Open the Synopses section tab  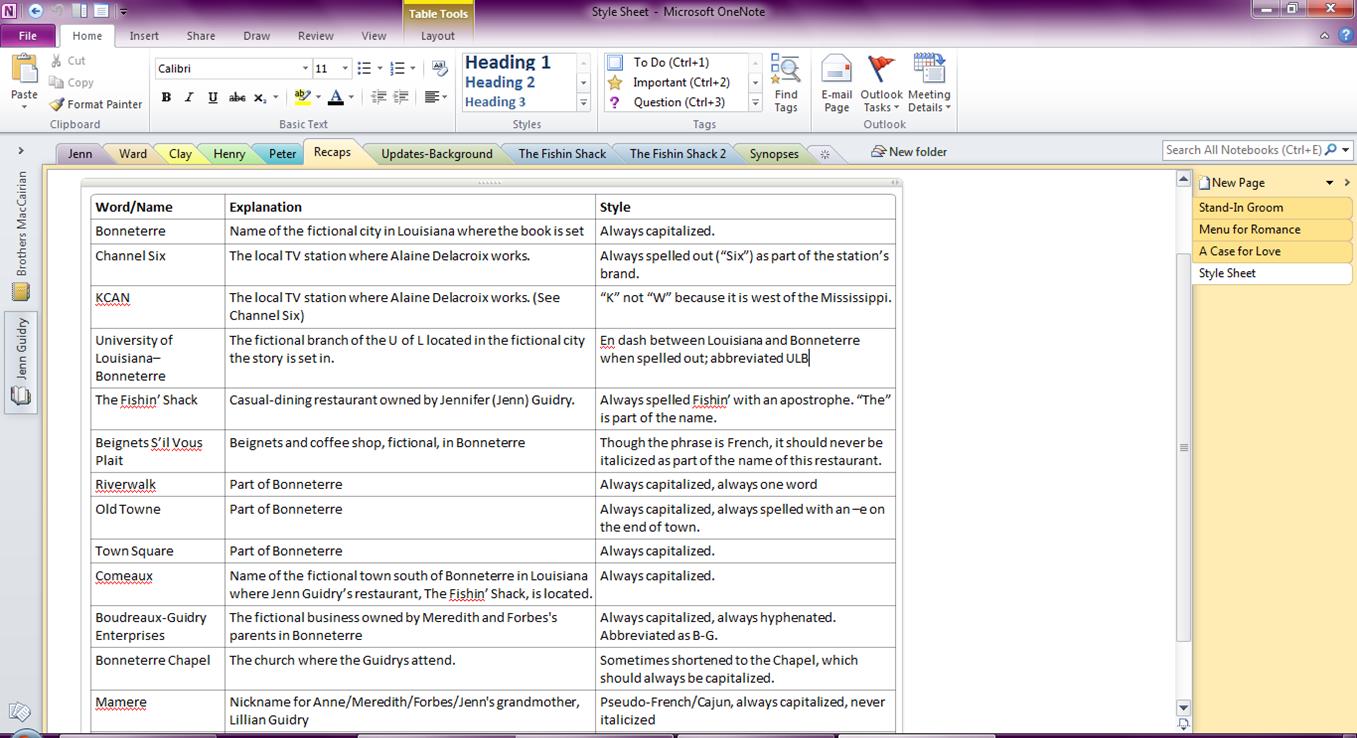click(774, 154)
